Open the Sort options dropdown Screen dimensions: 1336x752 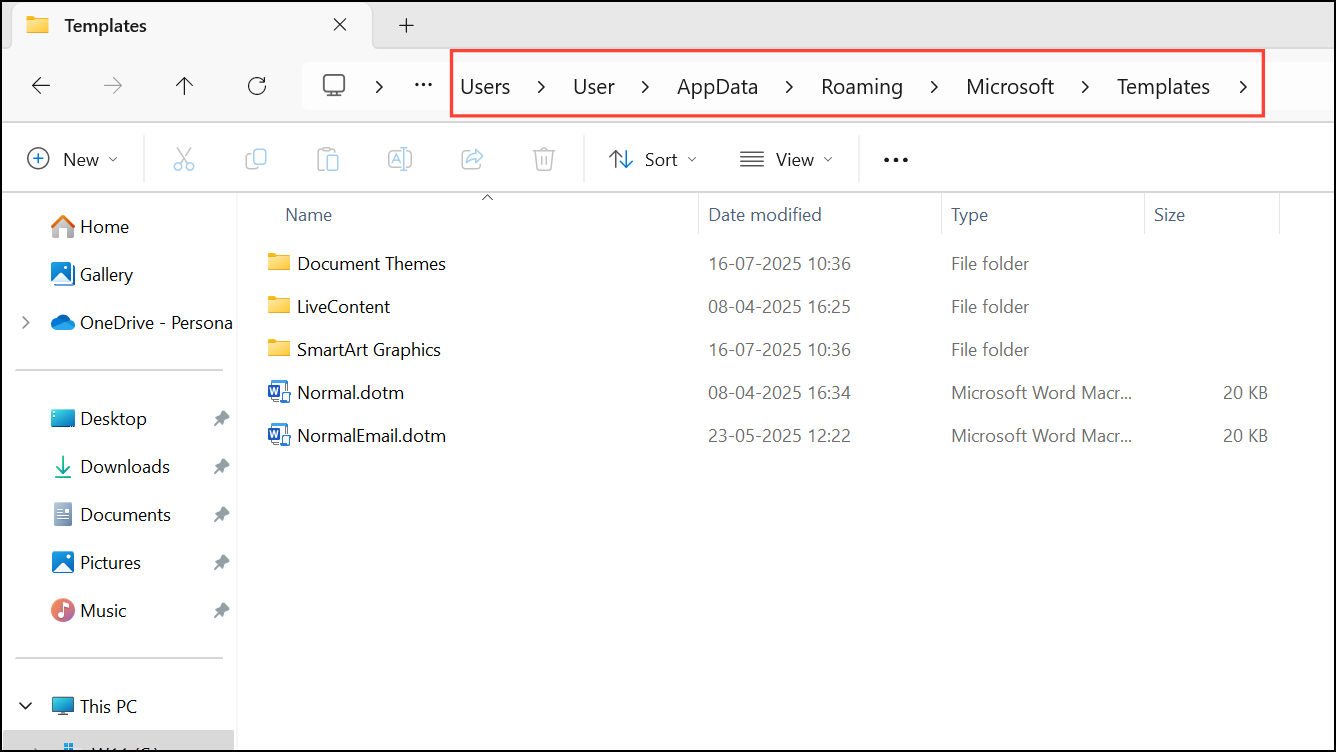coord(653,159)
